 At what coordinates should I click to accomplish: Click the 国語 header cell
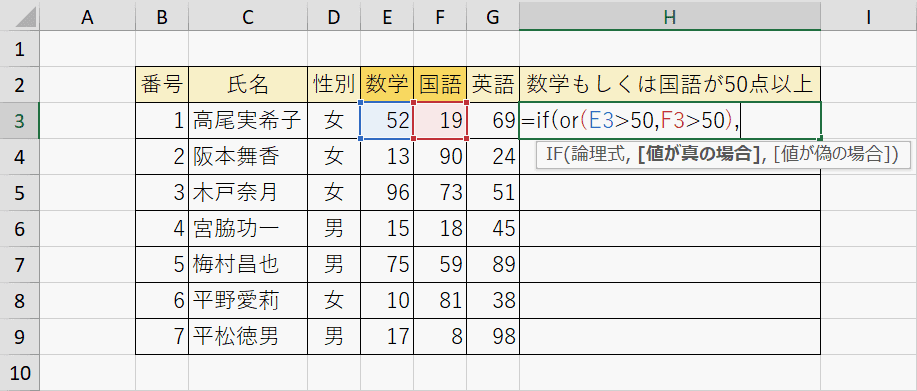[440, 85]
